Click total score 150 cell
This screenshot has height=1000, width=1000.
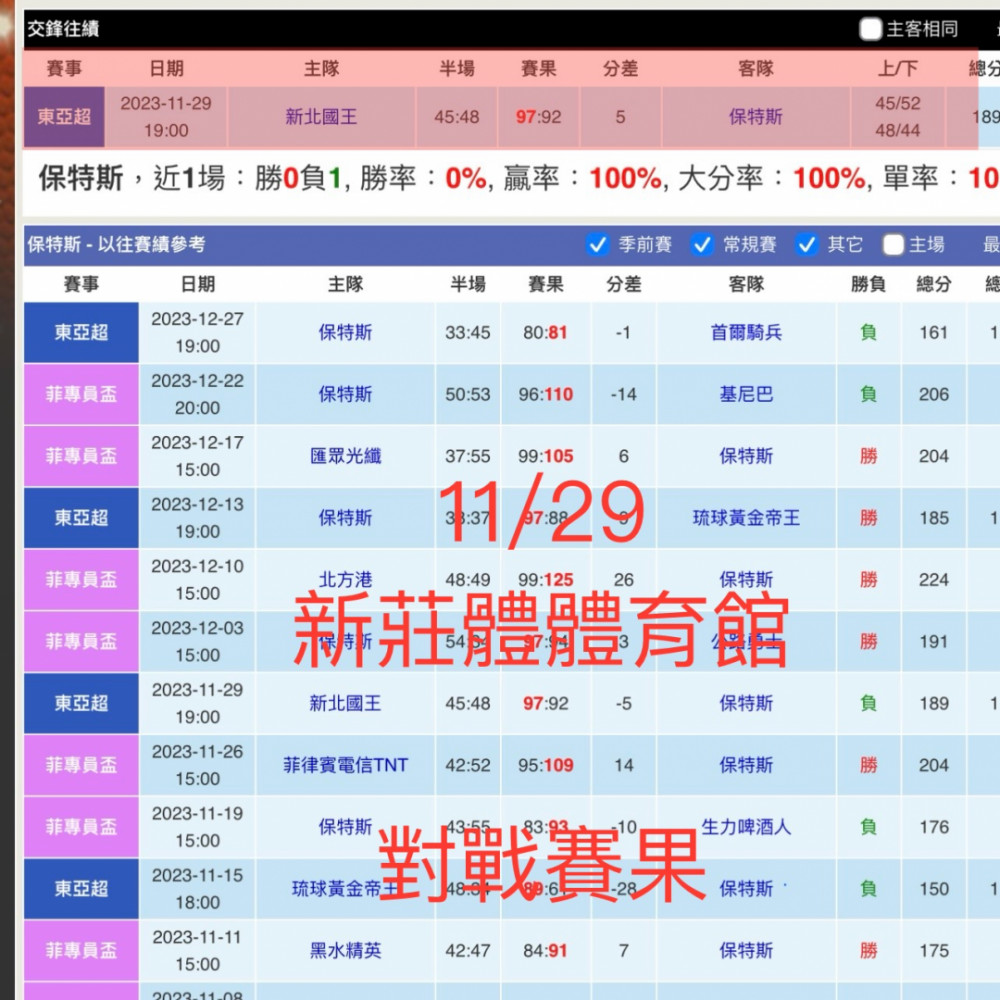[934, 888]
